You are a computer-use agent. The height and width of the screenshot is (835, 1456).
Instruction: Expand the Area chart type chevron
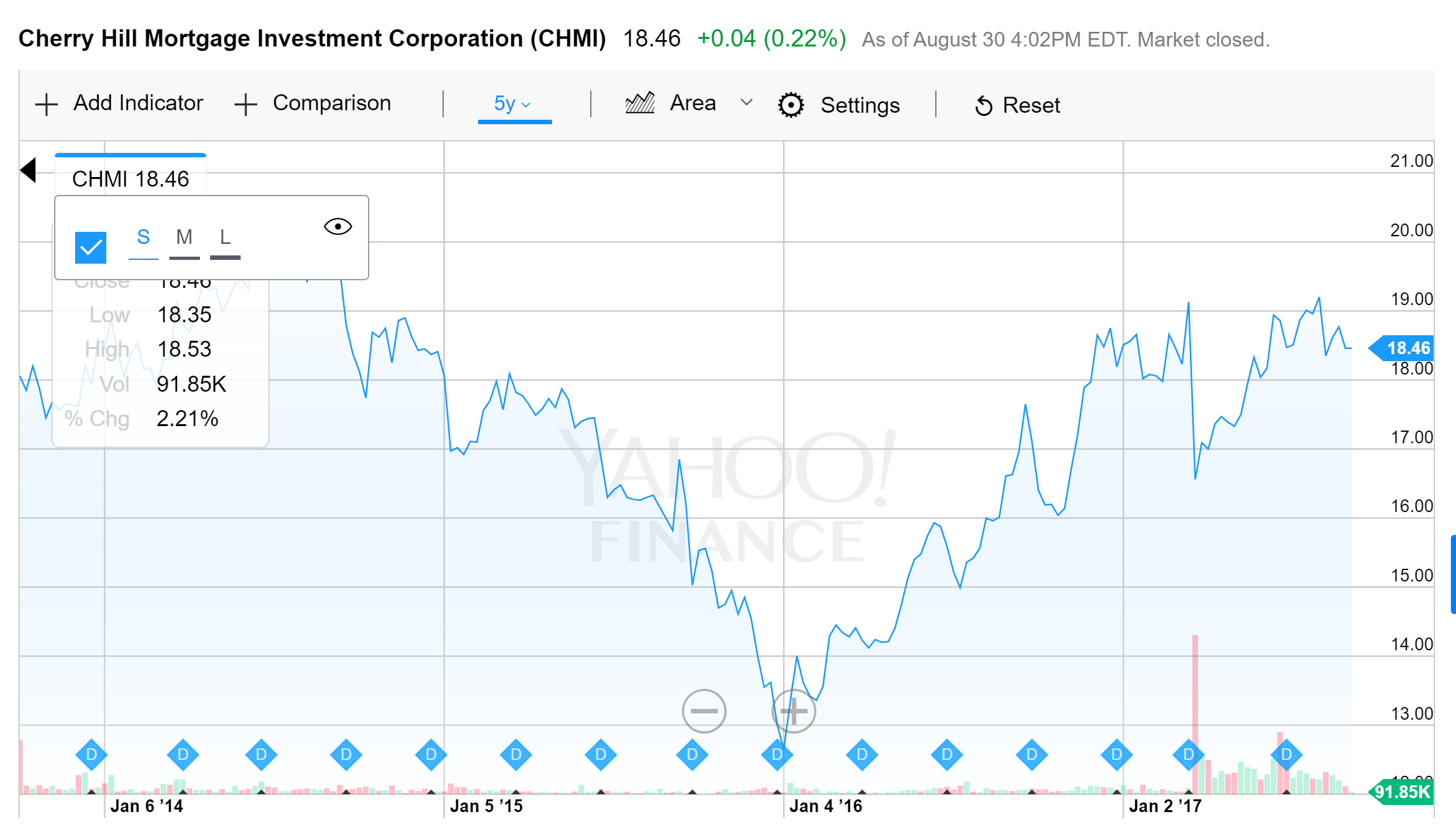coord(747,103)
